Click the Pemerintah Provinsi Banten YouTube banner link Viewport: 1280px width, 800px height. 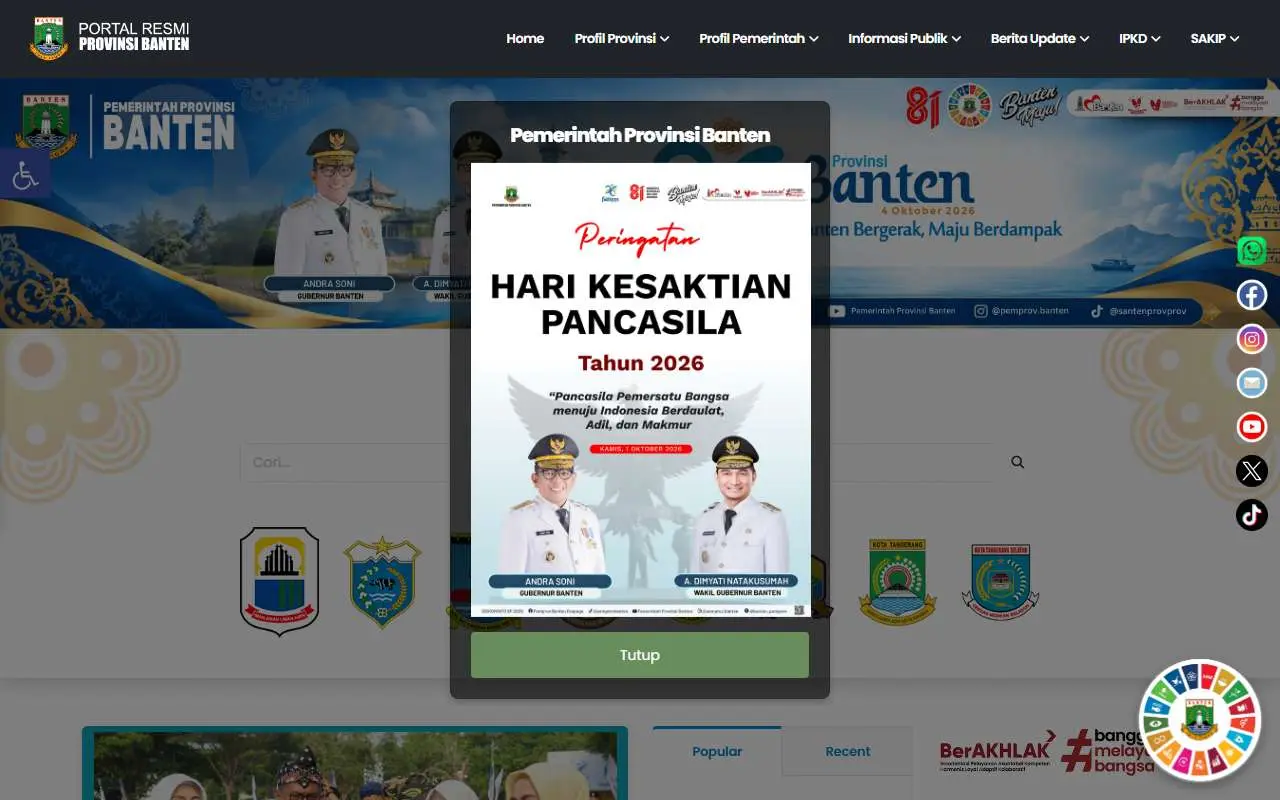pyautogui.click(x=892, y=311)
